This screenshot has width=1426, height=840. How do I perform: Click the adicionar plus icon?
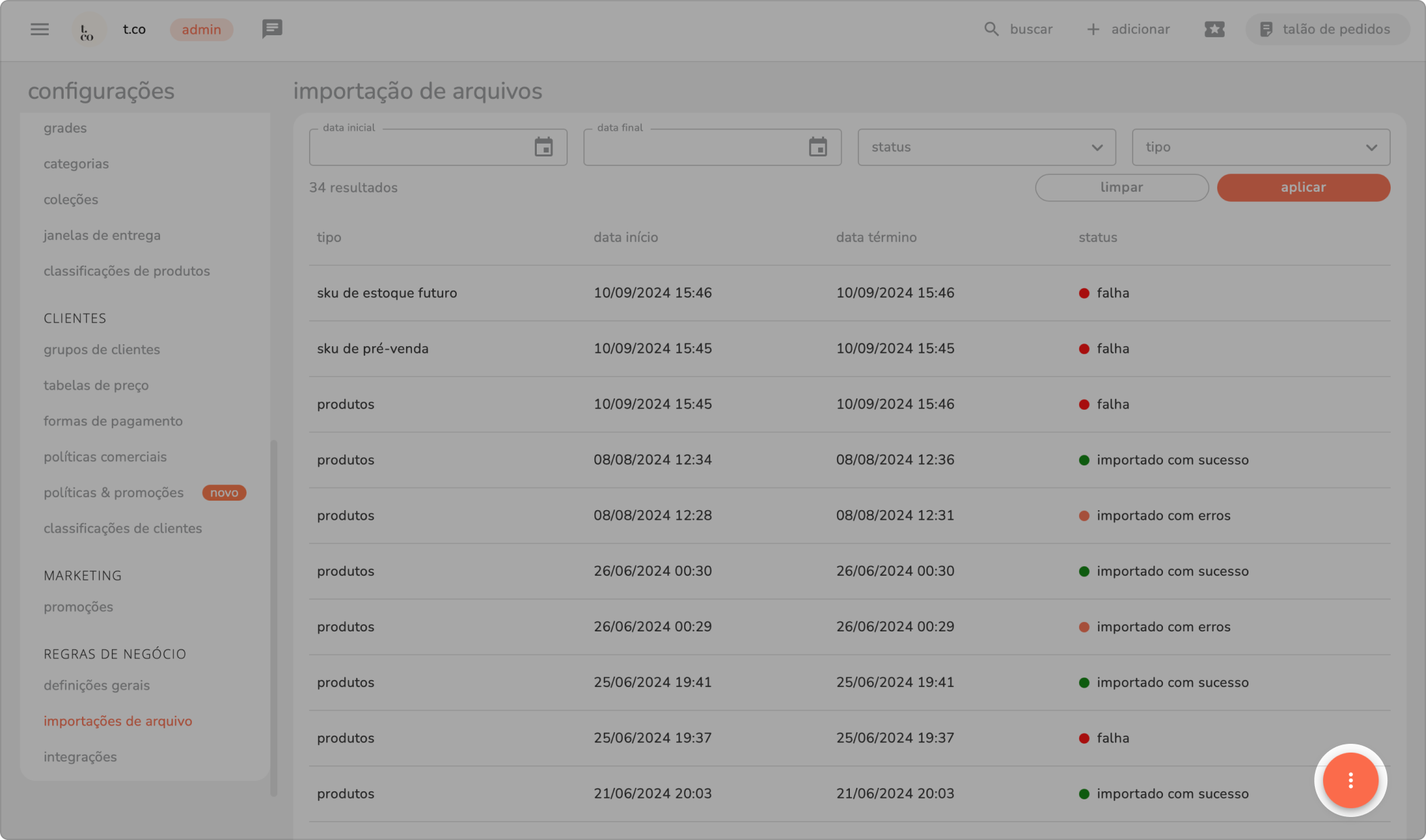tap(1093, 29)
